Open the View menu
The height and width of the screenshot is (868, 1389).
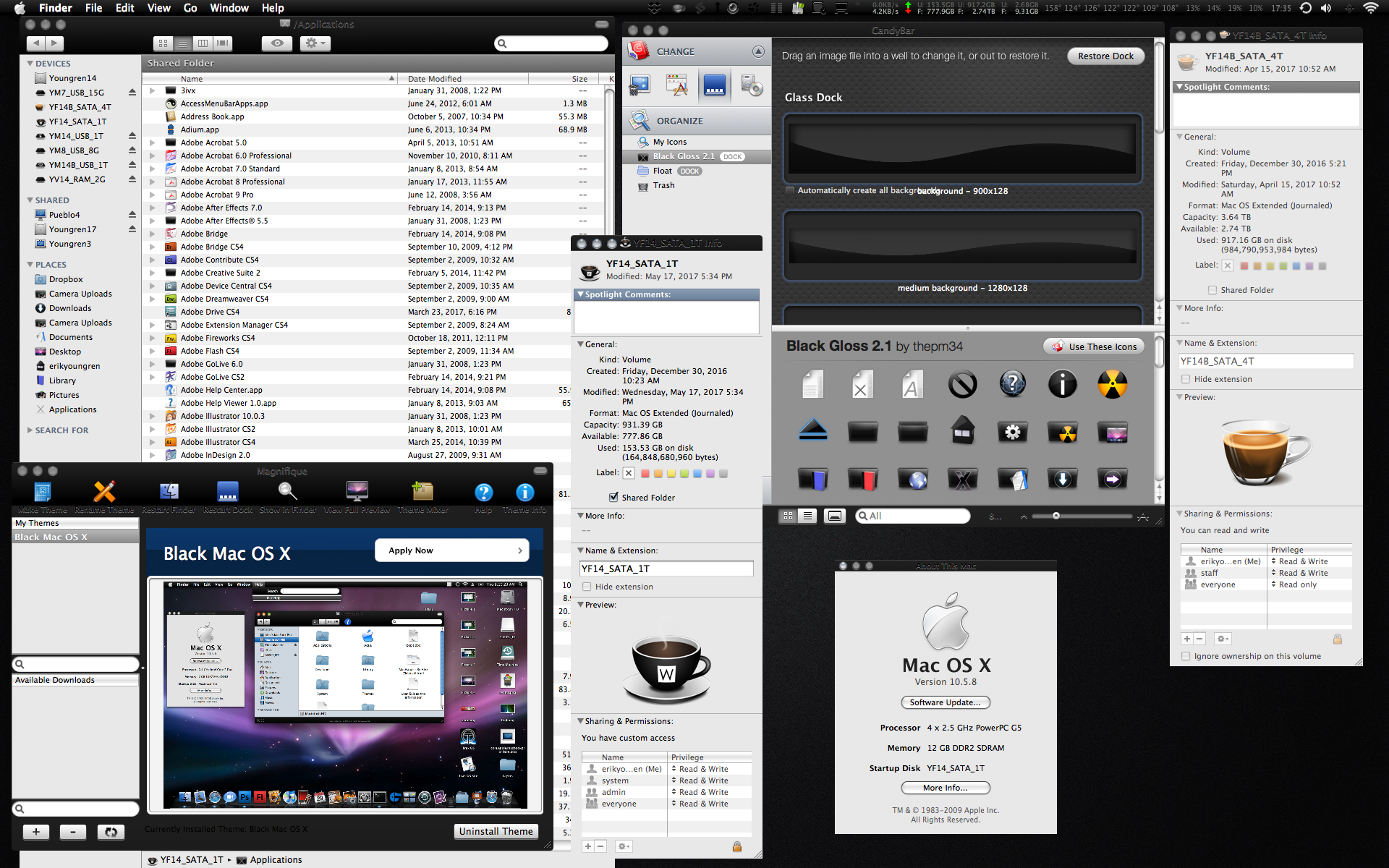point(159,8)
